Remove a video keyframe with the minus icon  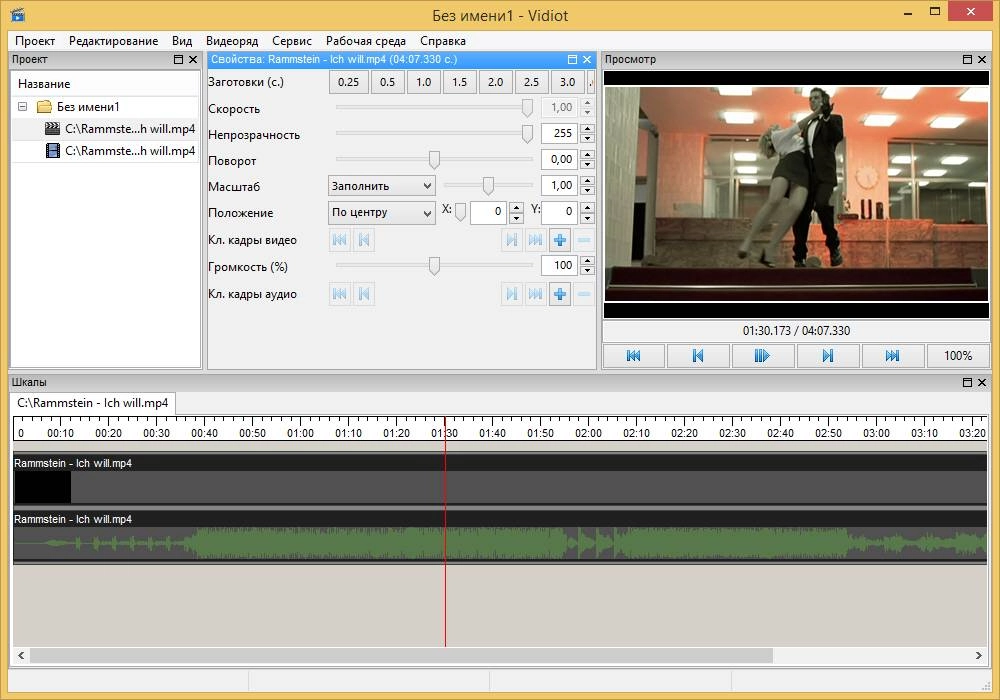(584, 240)
